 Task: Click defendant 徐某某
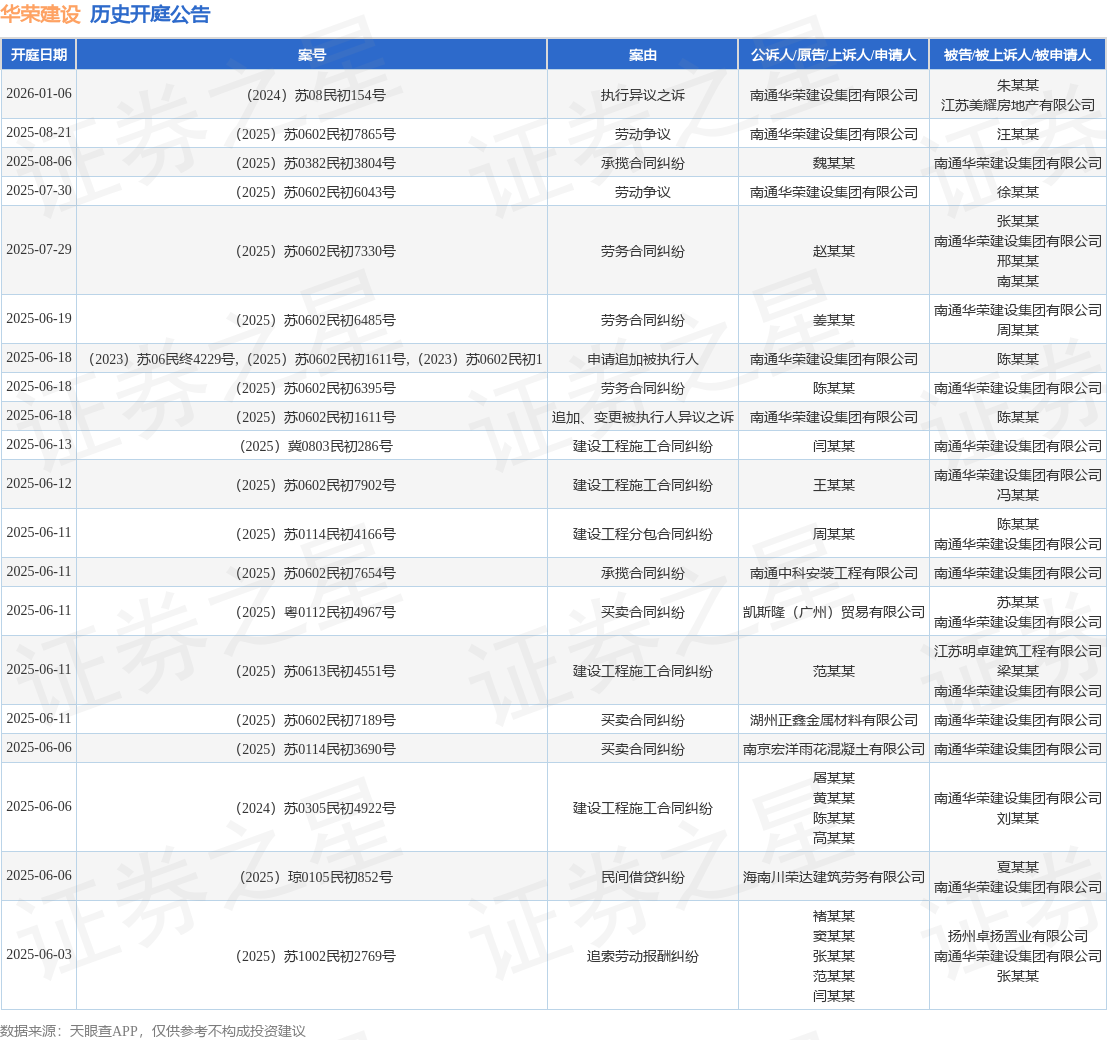[1017, 192]
